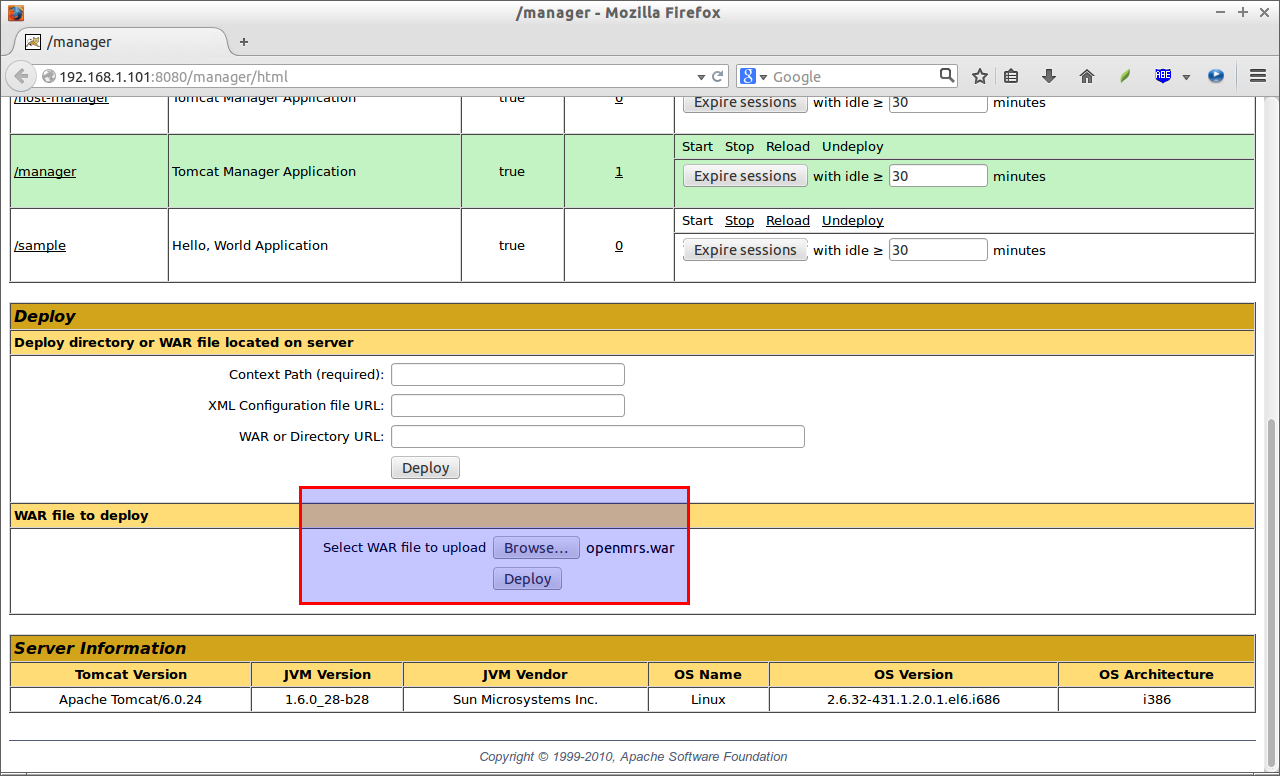1280x776 pixels.
Task: Click the site identity globe icon
Action: [x=48, y=76]
